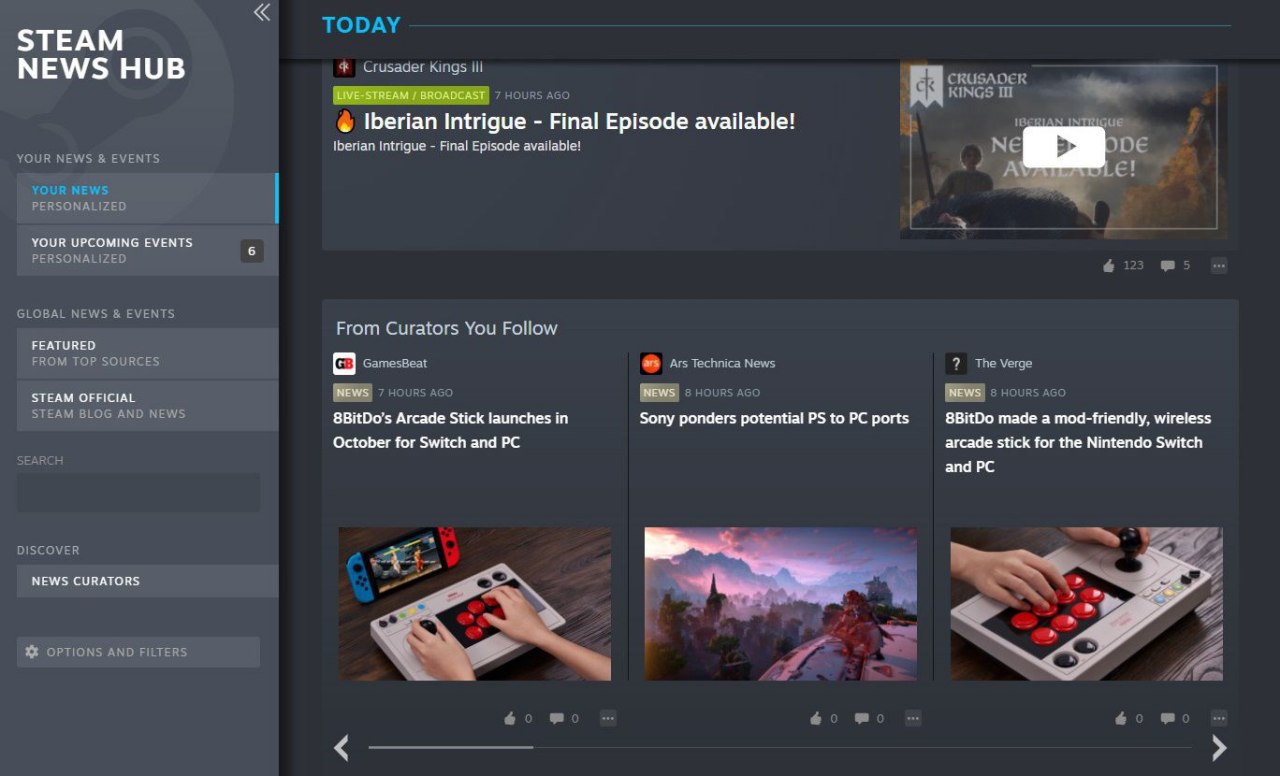Click the search input field
This screenshot has height=776, width=1280.
(138, 493)
